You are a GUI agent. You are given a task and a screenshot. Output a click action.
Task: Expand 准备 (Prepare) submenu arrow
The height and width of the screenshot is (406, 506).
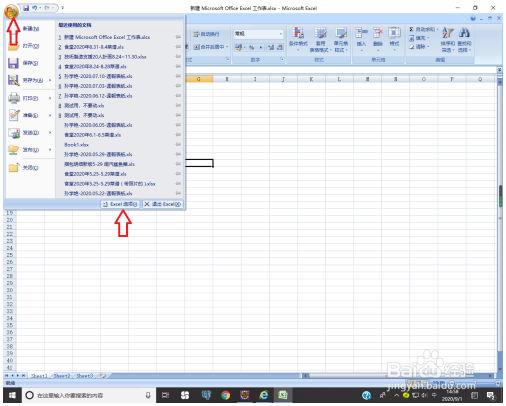point(50,115)
